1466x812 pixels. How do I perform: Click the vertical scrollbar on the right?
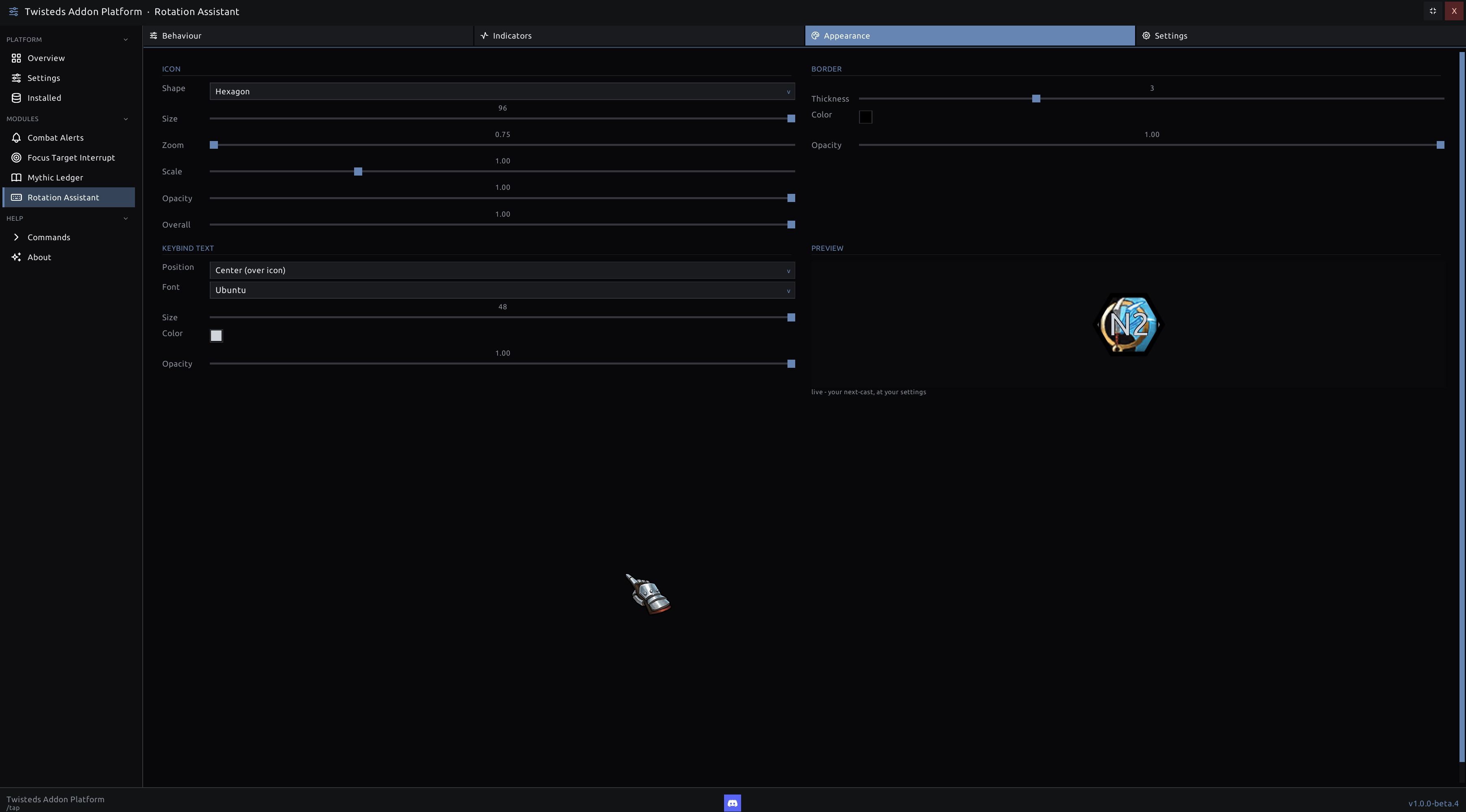(x=1462, y=407)
